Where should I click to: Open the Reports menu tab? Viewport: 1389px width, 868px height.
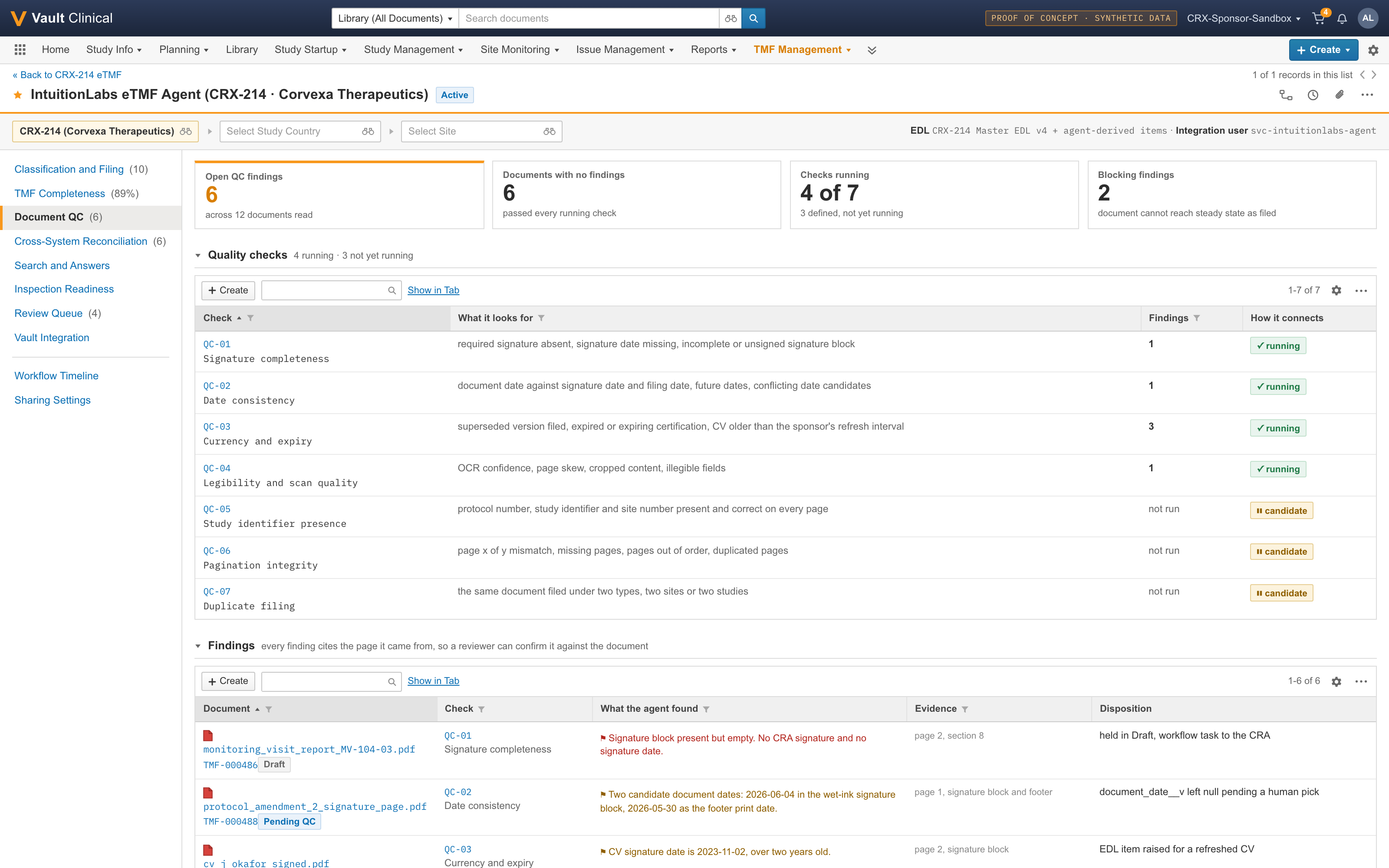[x=714, y=50]
